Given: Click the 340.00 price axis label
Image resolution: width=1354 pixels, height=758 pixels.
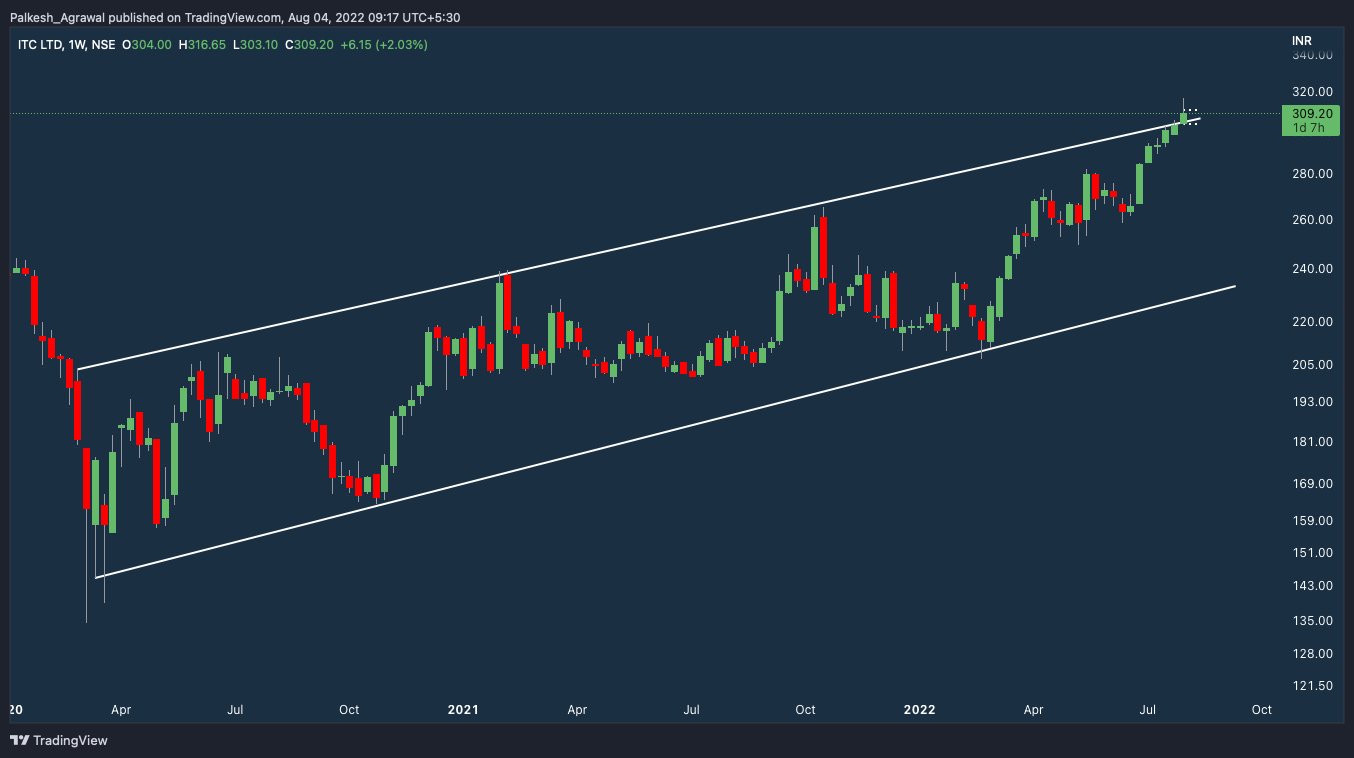Looking at the screenshot, I should click(x=1312, y=56).
